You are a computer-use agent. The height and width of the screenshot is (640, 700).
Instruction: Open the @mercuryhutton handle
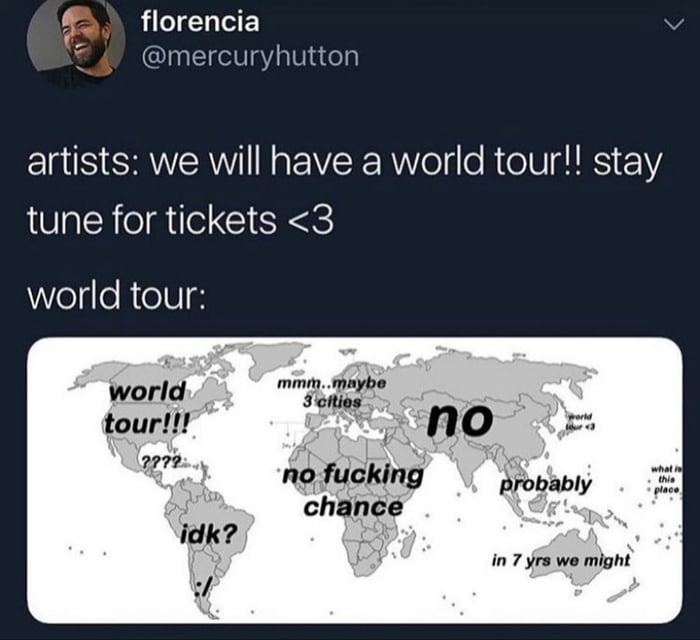click(250, 56)
